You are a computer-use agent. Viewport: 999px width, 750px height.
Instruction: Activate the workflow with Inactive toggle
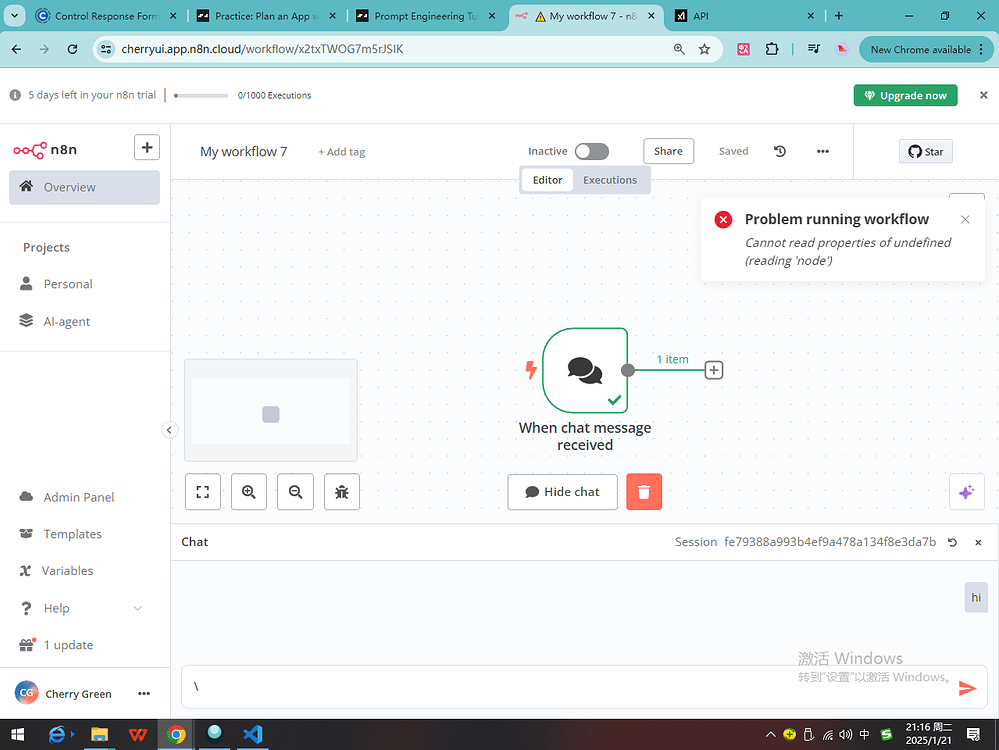coord(590,150)
